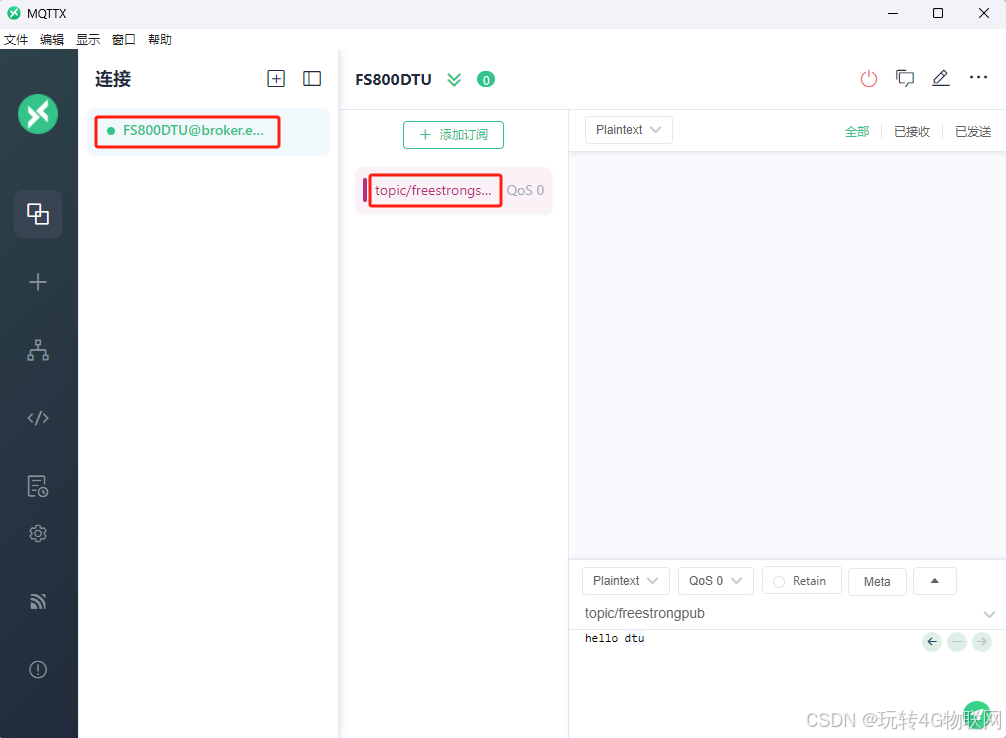Open the 帮助 menu
Screen dimensions: 1006x738
pos(160,40)
